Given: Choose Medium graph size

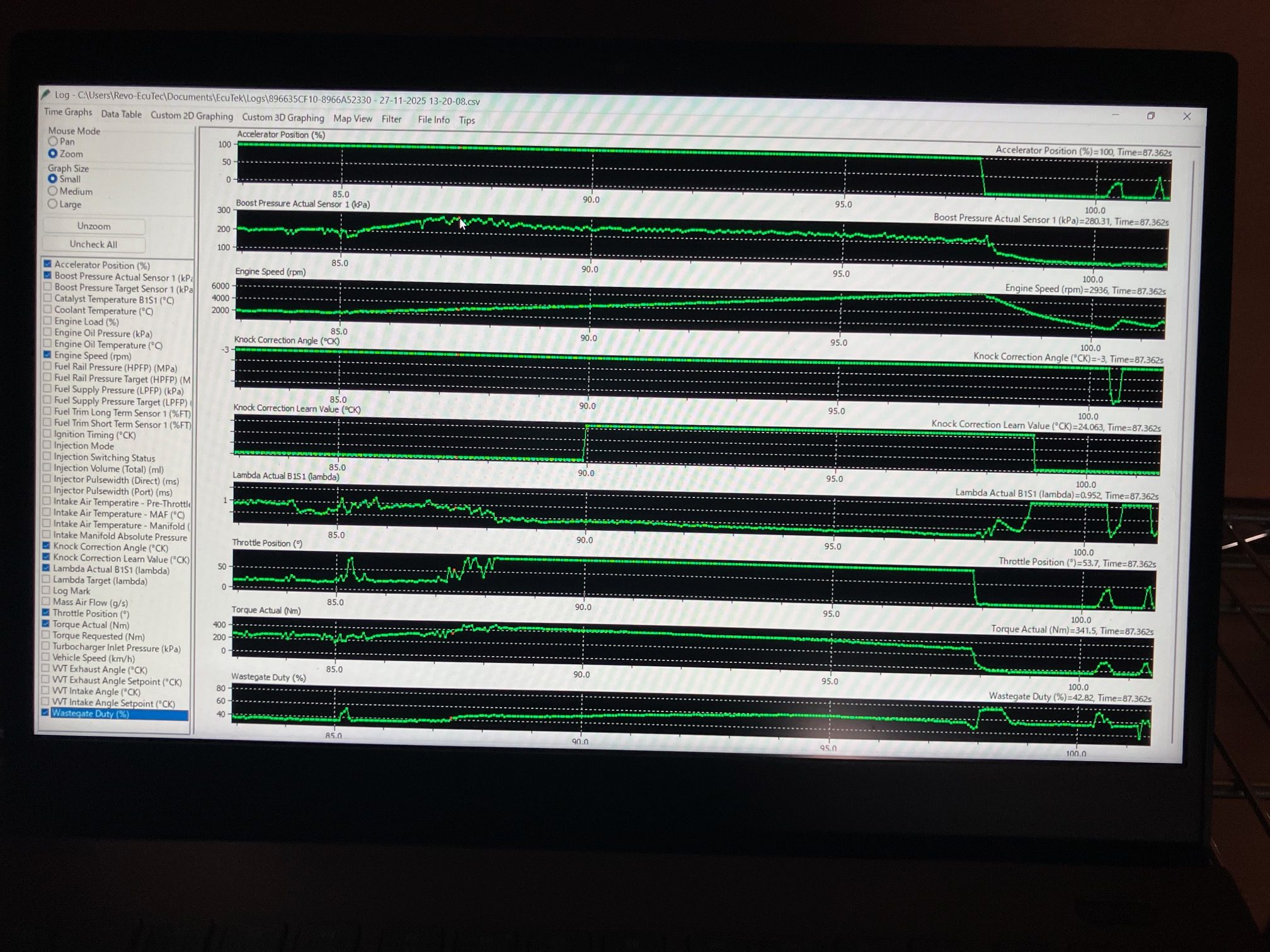Looking at the screenshot, I should tap(53, 191).
